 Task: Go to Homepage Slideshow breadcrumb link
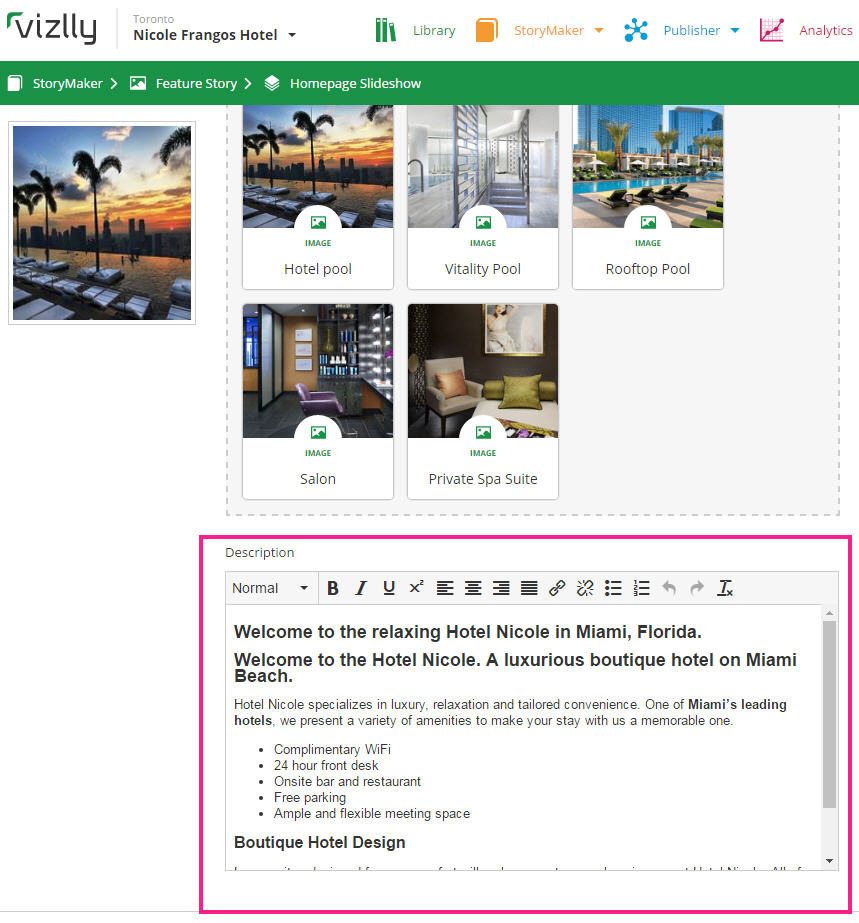coord(355,84)
